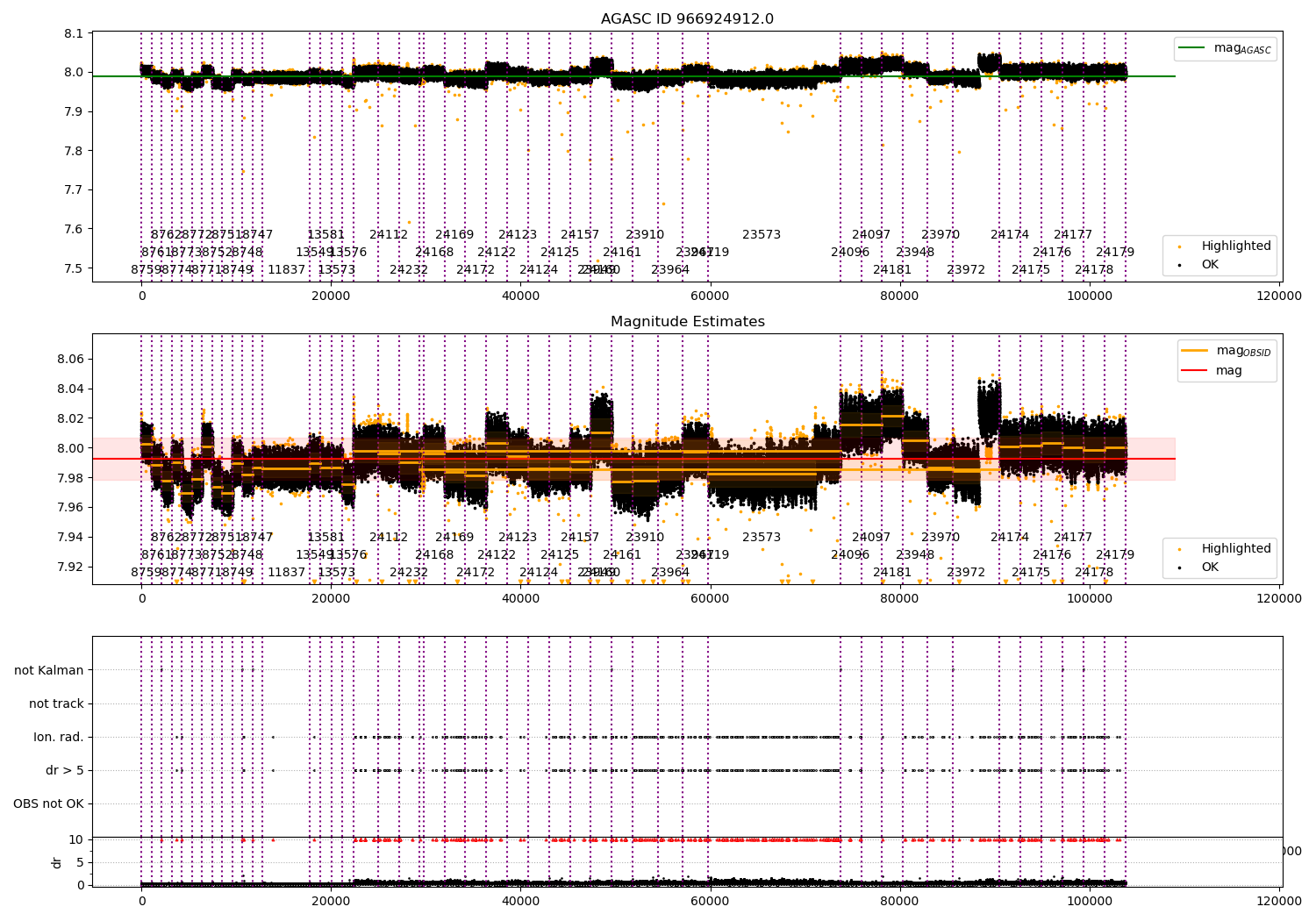Click the 40000 x-axis tick of Magnitude Estimates plot
The height and width of the screenshot is (921, 1316).
click(x=520, y=599)
